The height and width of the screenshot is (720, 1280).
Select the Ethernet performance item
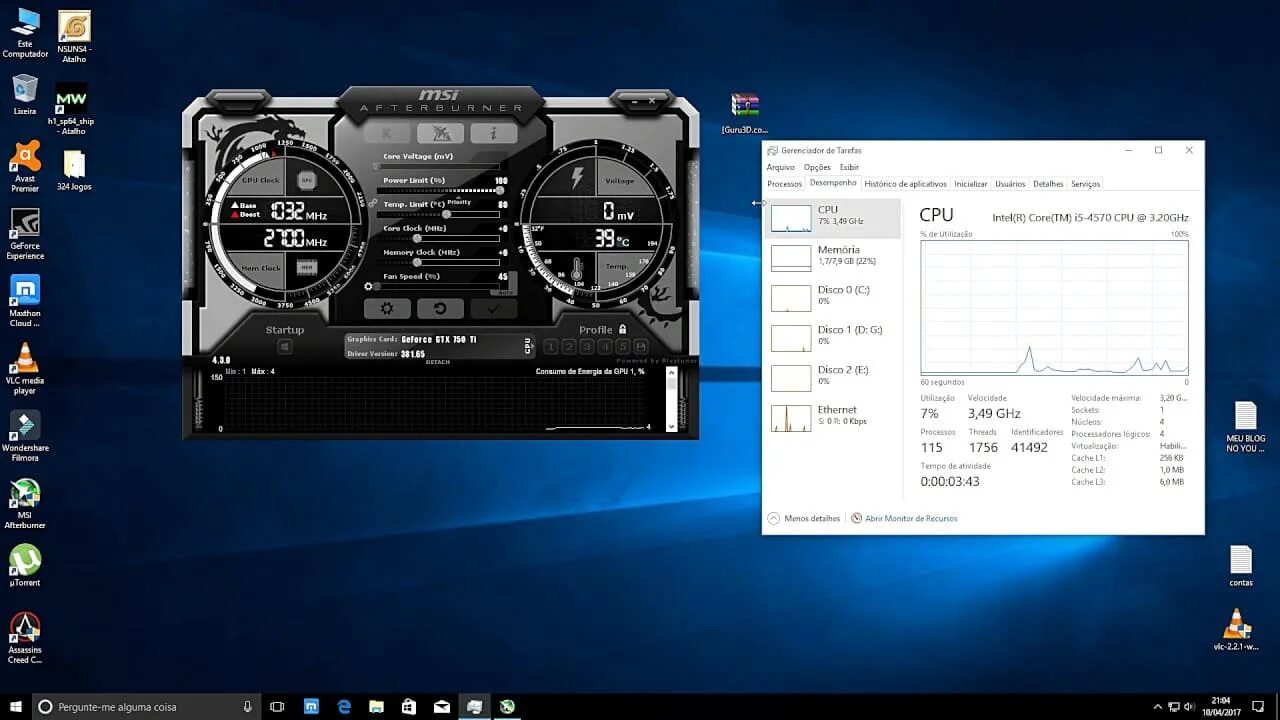(x=833, y=417)
